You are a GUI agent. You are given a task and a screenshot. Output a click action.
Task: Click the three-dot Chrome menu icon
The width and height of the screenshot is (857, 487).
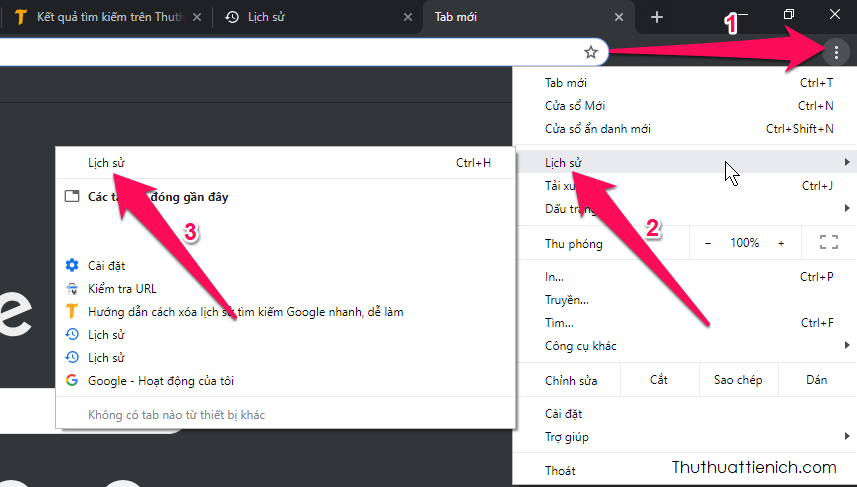836,52
